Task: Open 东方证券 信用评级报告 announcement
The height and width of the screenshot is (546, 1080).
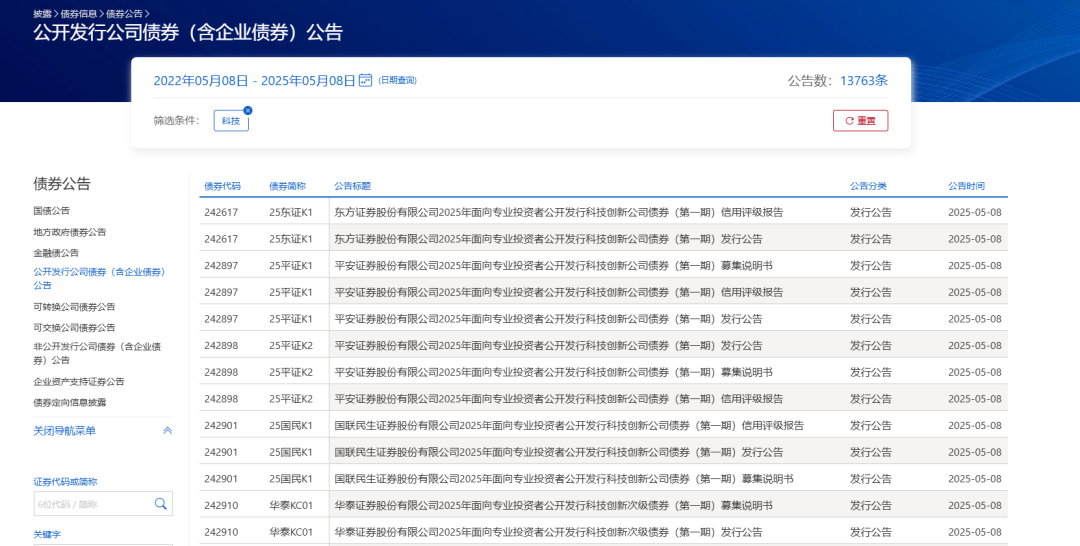Action: coord(558,212)
